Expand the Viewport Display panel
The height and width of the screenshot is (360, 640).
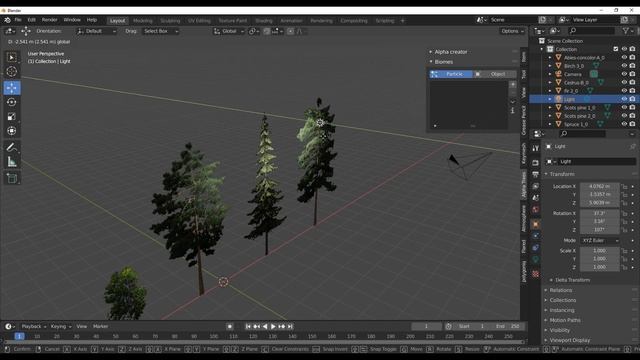[x=569, y=340]
